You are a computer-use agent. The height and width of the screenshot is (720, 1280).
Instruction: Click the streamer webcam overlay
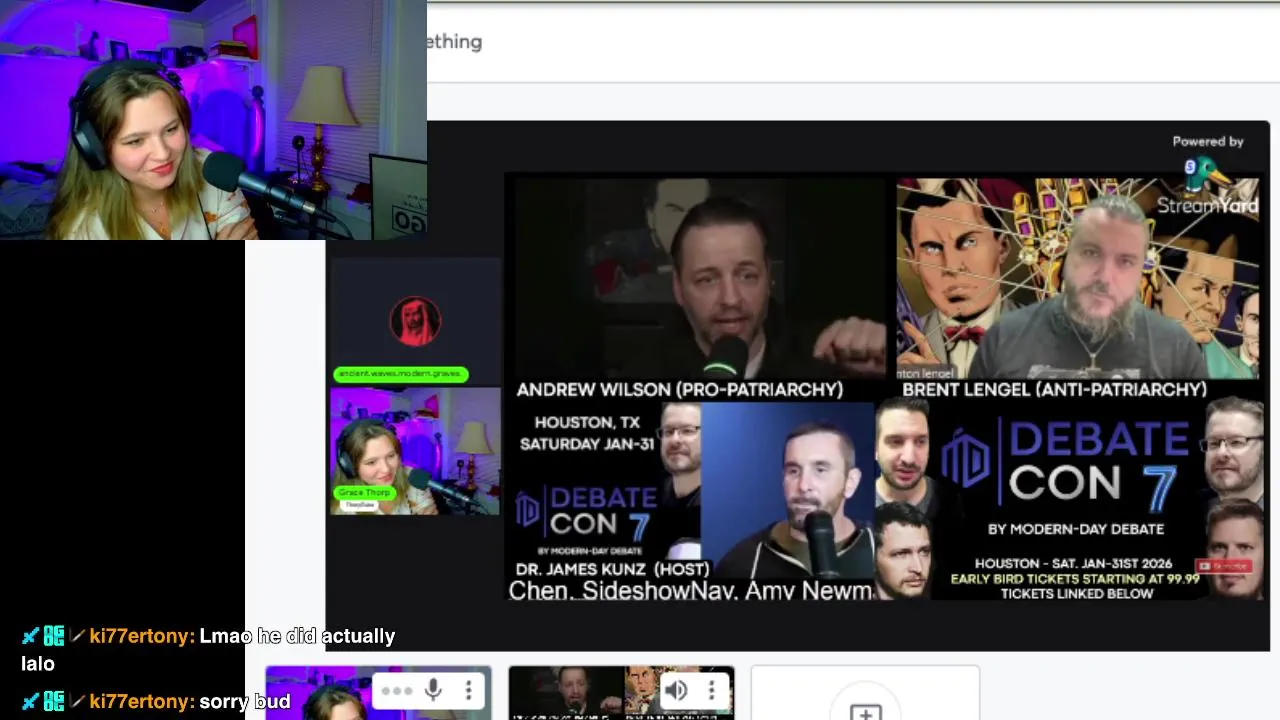pyautogui.click(x=213, y=120)
